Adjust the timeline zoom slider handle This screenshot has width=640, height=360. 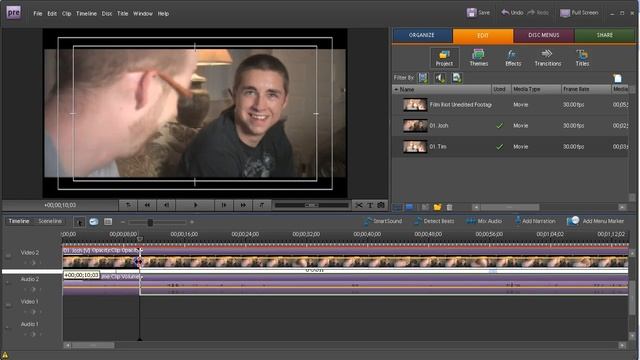[150, 222]
